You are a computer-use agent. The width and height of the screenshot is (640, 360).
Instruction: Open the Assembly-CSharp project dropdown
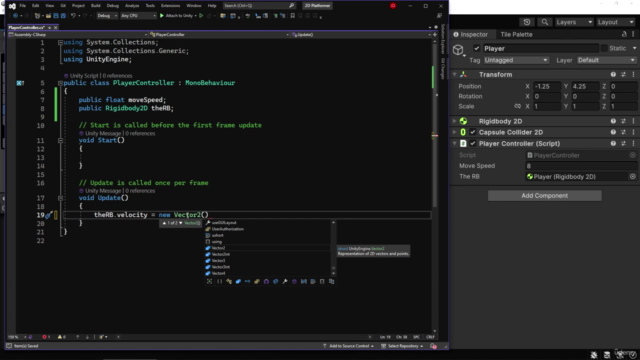click(x=78, y=35)
